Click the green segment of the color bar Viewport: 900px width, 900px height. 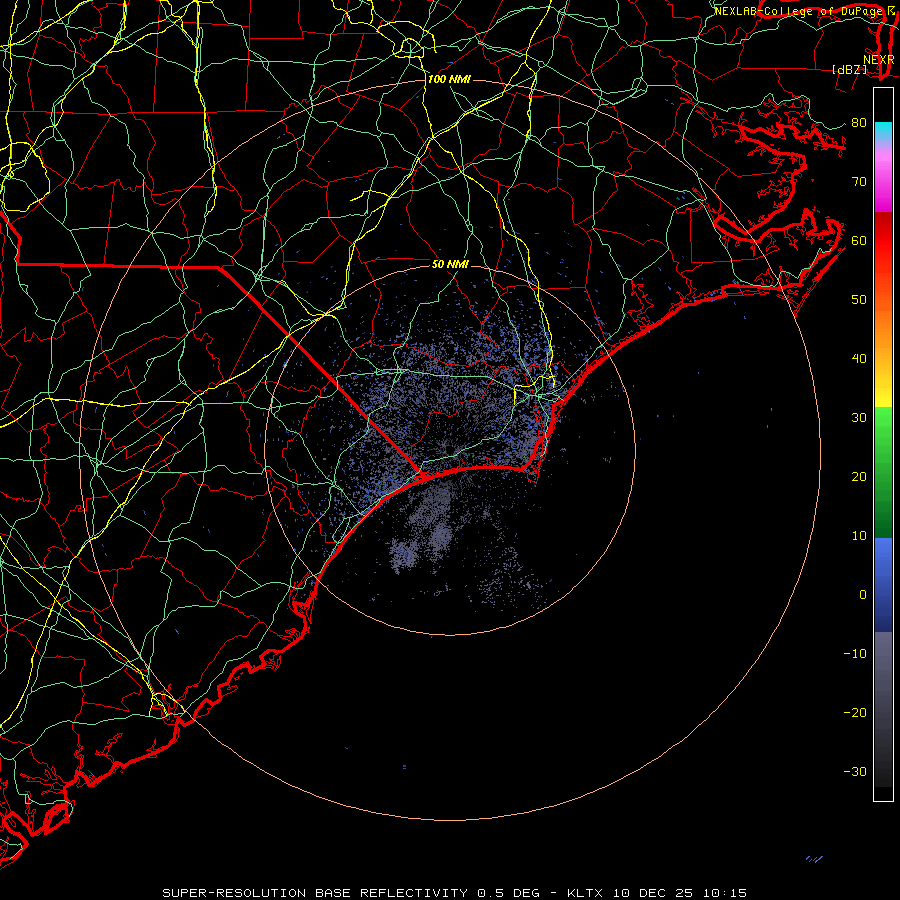(883, 472)
